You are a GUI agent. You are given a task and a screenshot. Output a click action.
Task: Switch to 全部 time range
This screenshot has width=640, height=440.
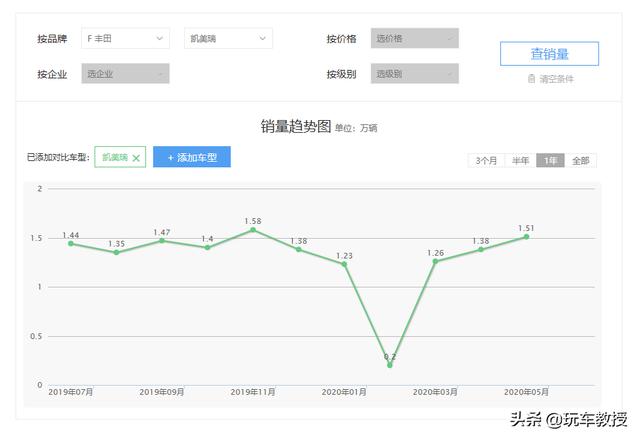pyautogui.click(x=581, y=160)
